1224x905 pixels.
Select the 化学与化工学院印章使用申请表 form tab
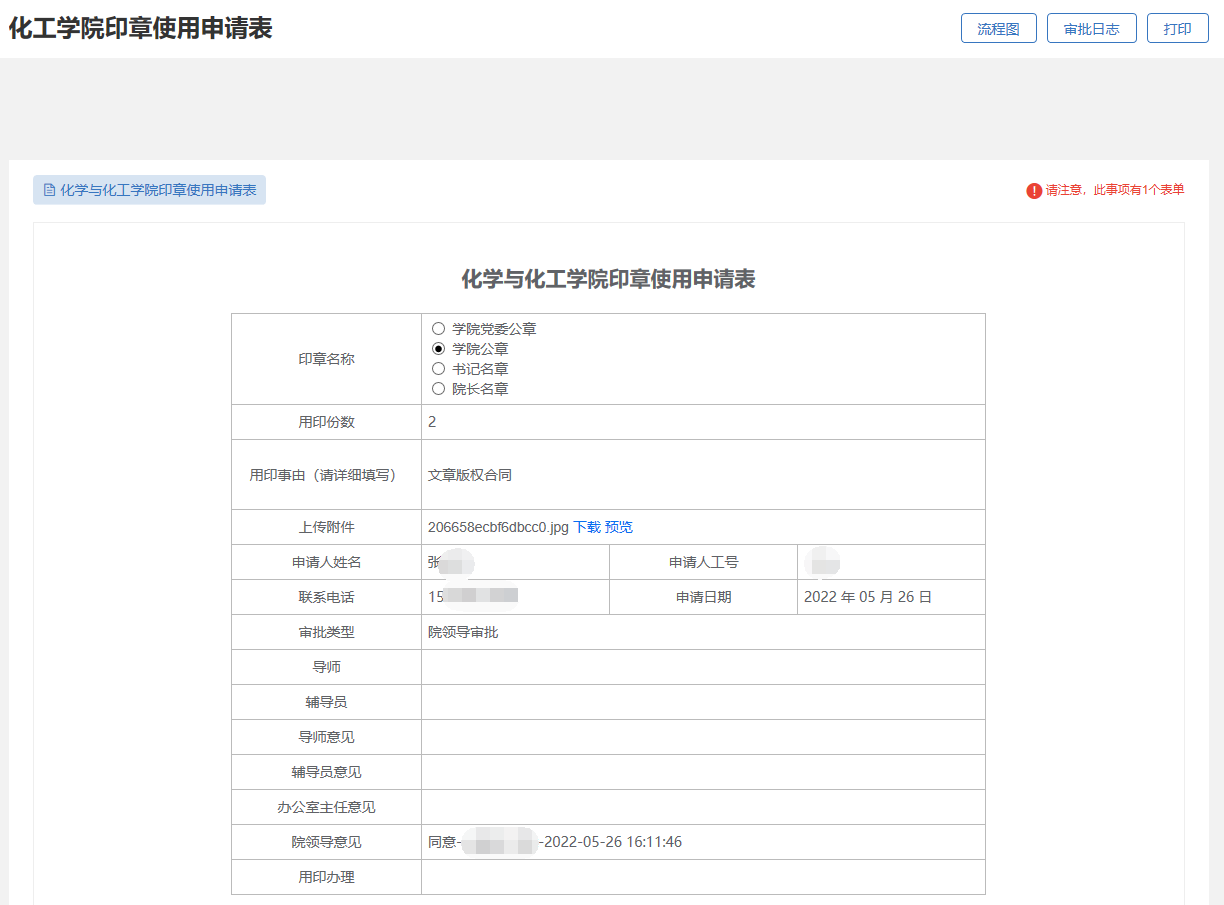pos(157,190)
